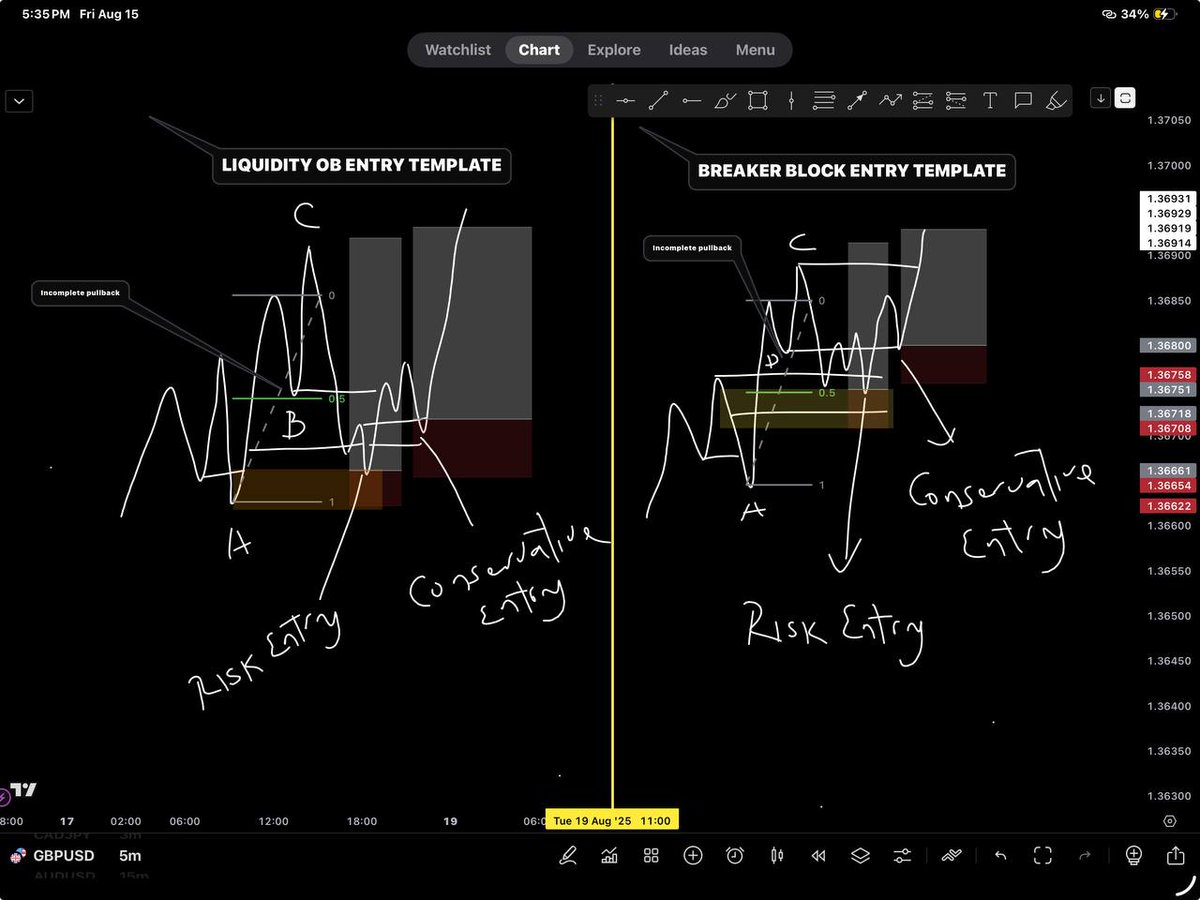Open the chart layout selector grid
Screen dimensions: 1200x900
(650, 855)
